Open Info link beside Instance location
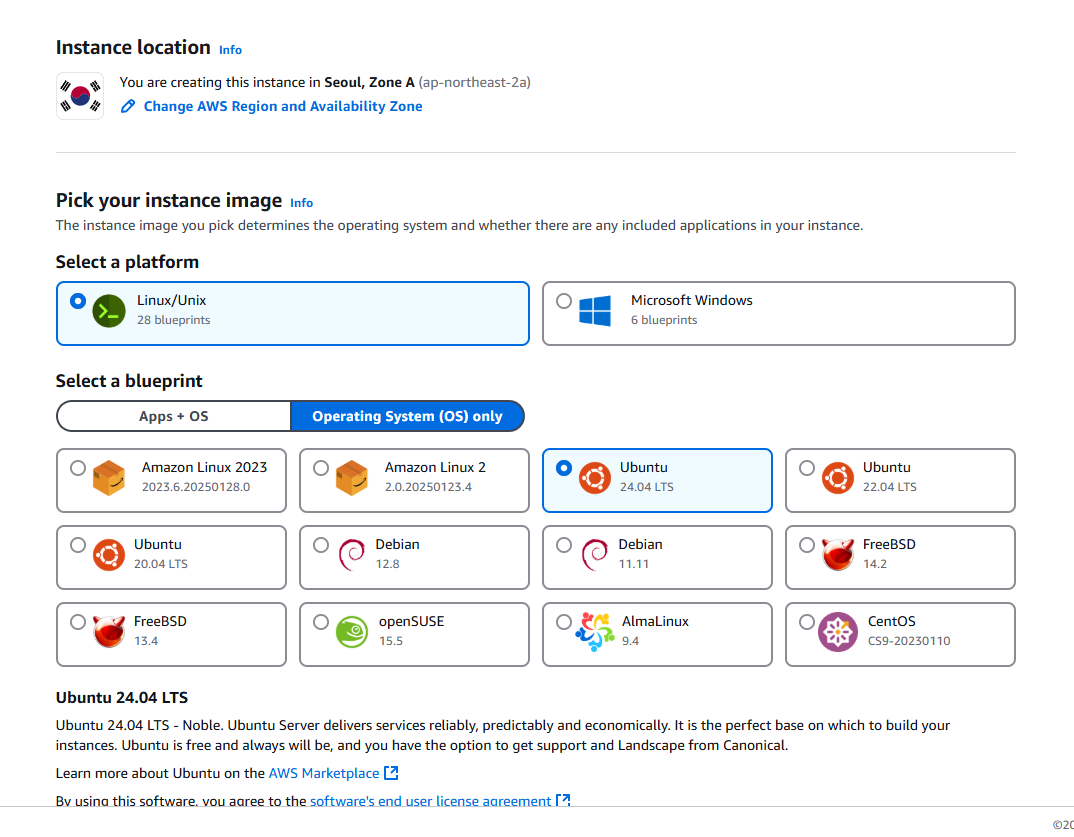 [230, 50]
